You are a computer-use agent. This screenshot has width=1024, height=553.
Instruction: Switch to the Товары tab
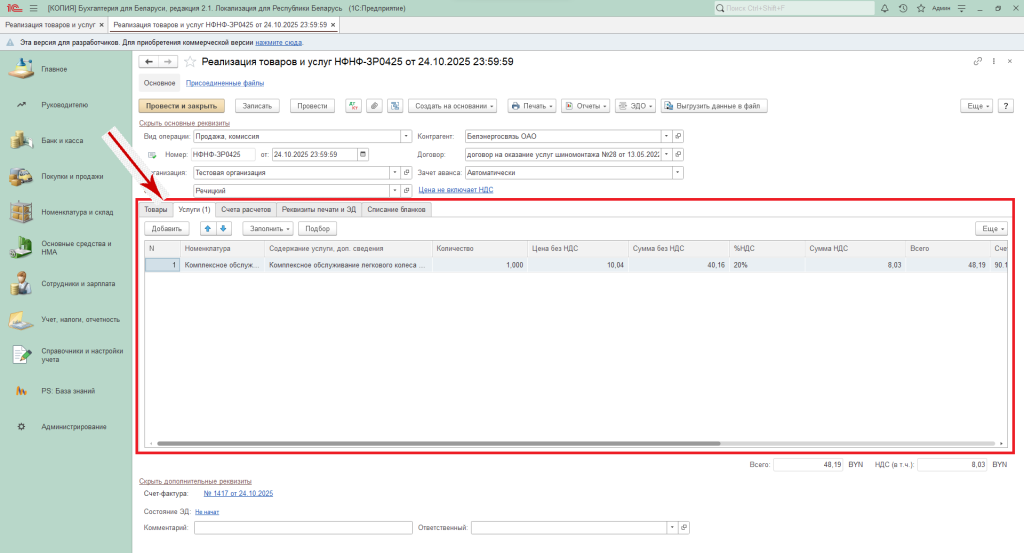click(x=156, y=210)
